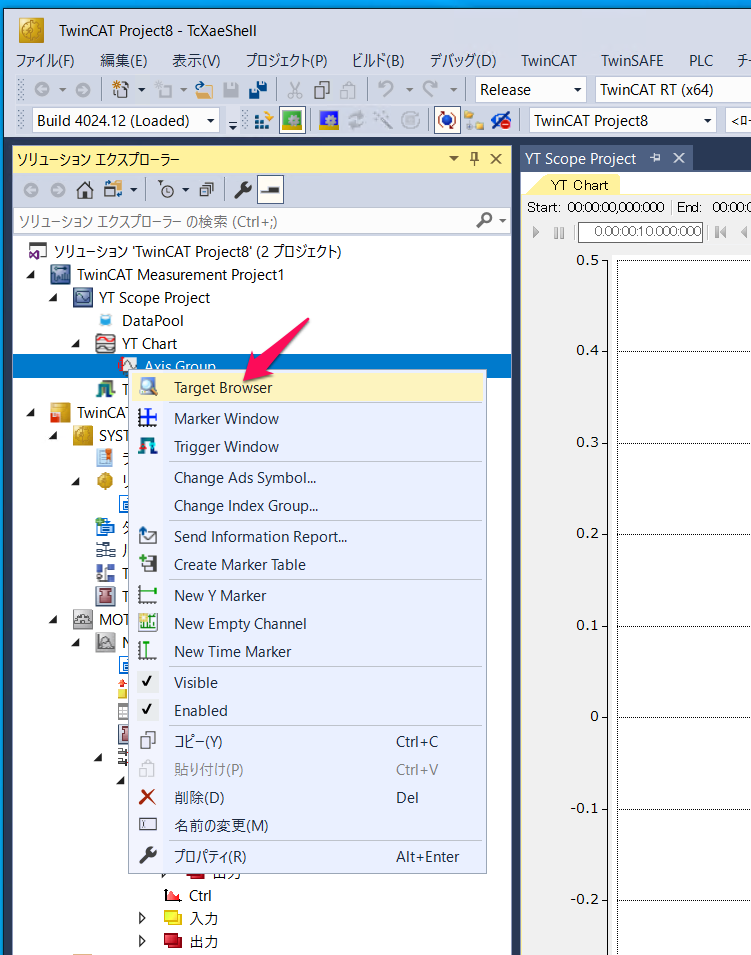This screenshot has width=751, height=955.
Task: Open the TwinCAT menu
Action: [x=549, y=61]
